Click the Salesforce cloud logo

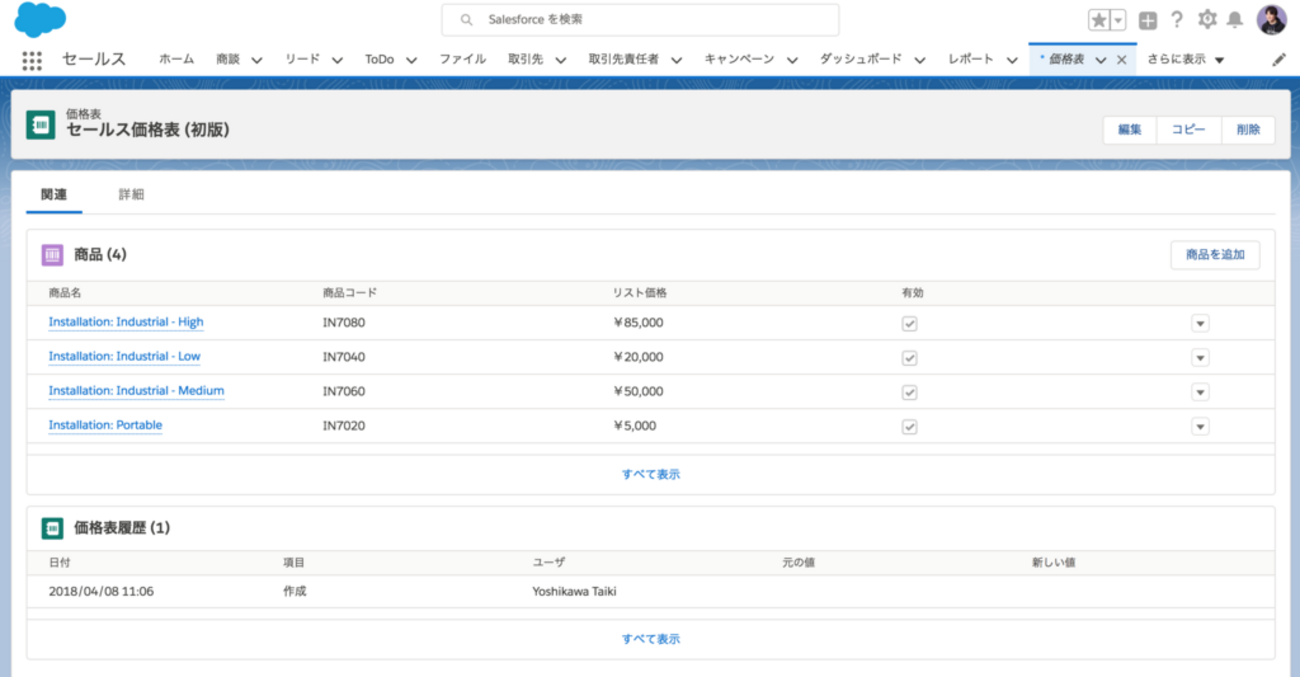(x=40, y=20)
